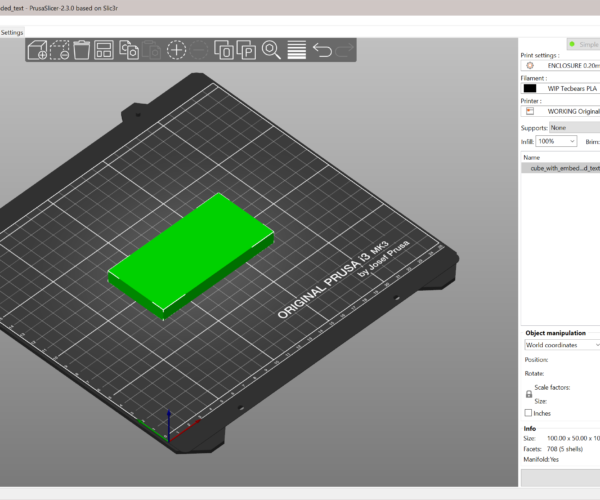Viewport: 600px width, 500px height.
Task: Click the Arrange objects icon
Action: pyautogui.click(x=104, y=50)
